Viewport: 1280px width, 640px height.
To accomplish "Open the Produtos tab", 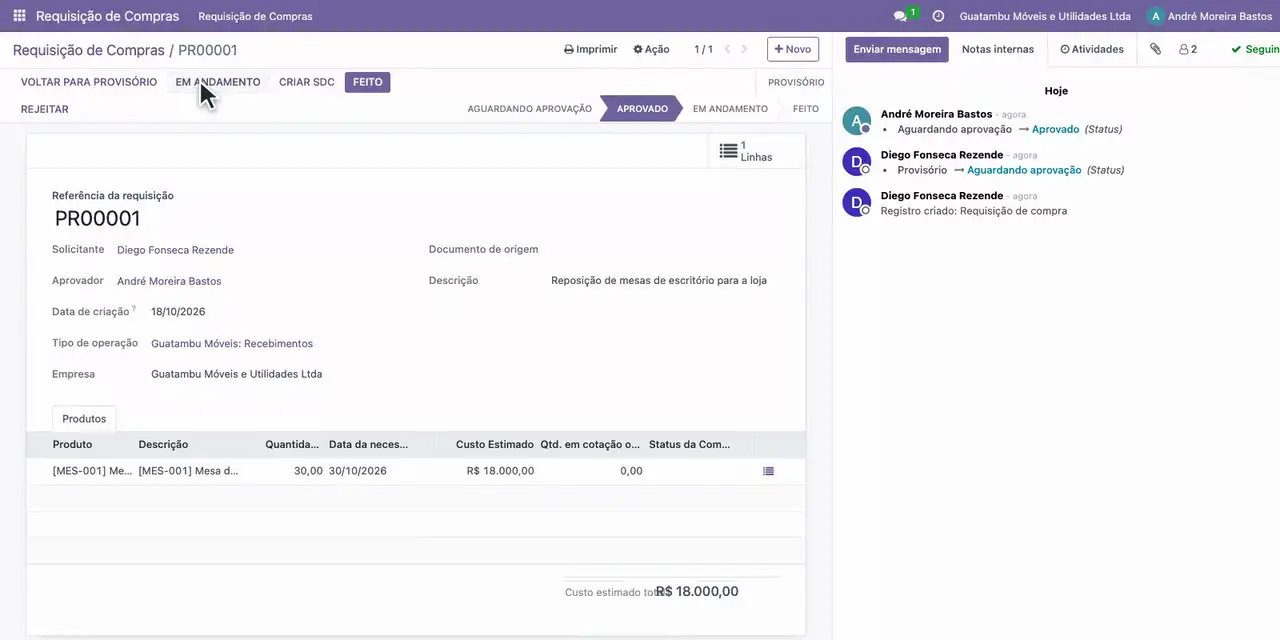I will coord(84,419).
